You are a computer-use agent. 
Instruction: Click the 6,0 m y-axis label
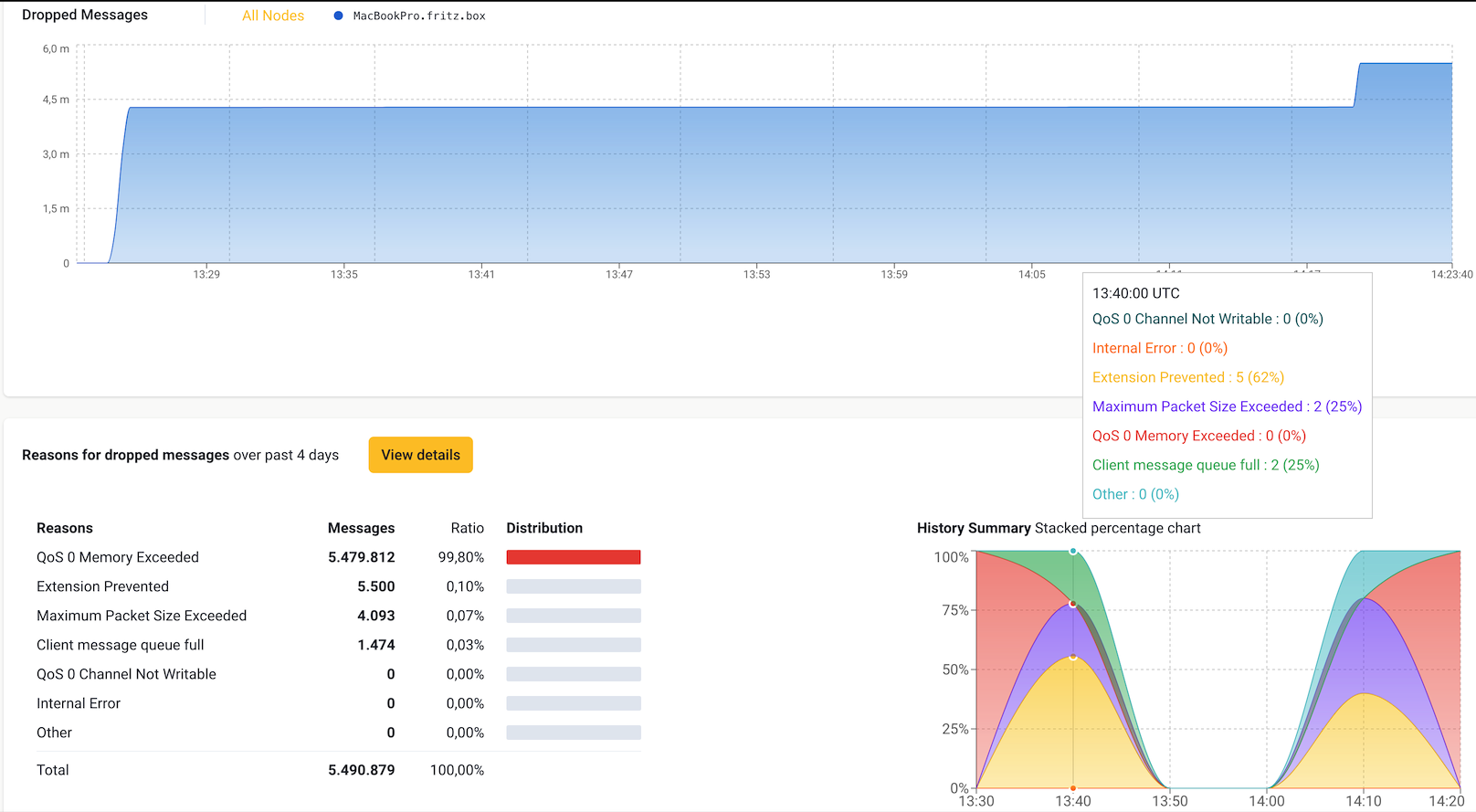coord(56,49)
